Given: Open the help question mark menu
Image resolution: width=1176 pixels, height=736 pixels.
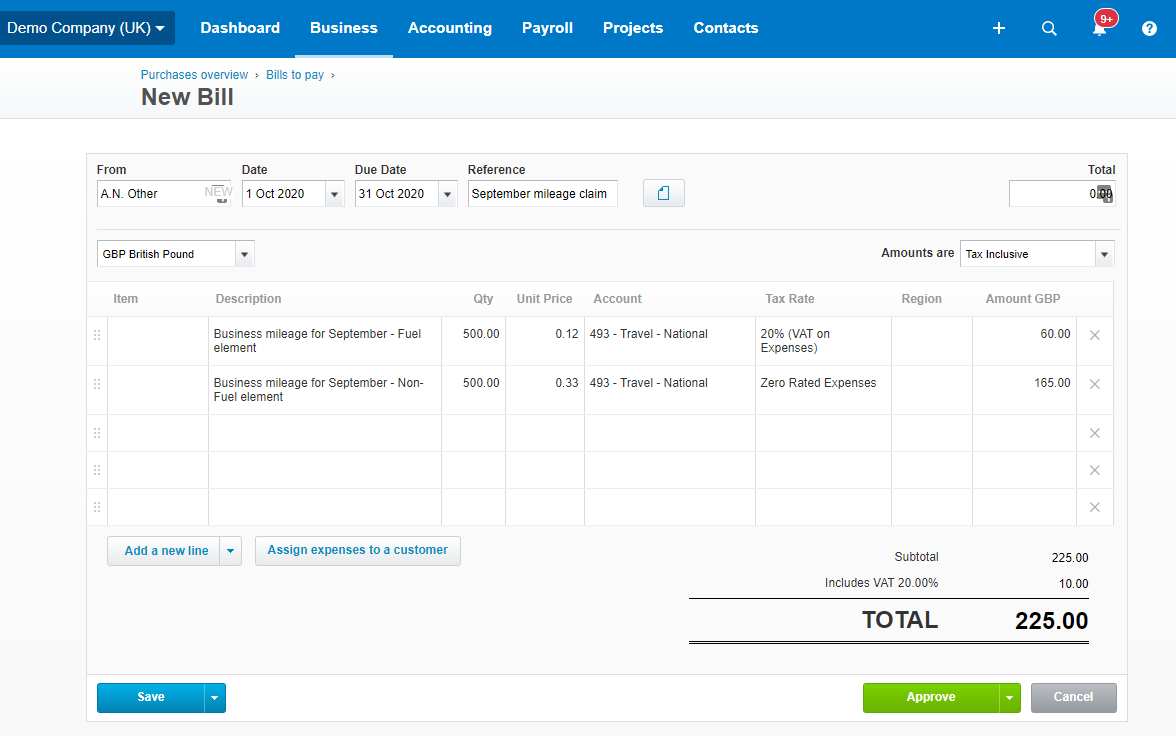Looking at the screenshot, I should point(1149,28).
